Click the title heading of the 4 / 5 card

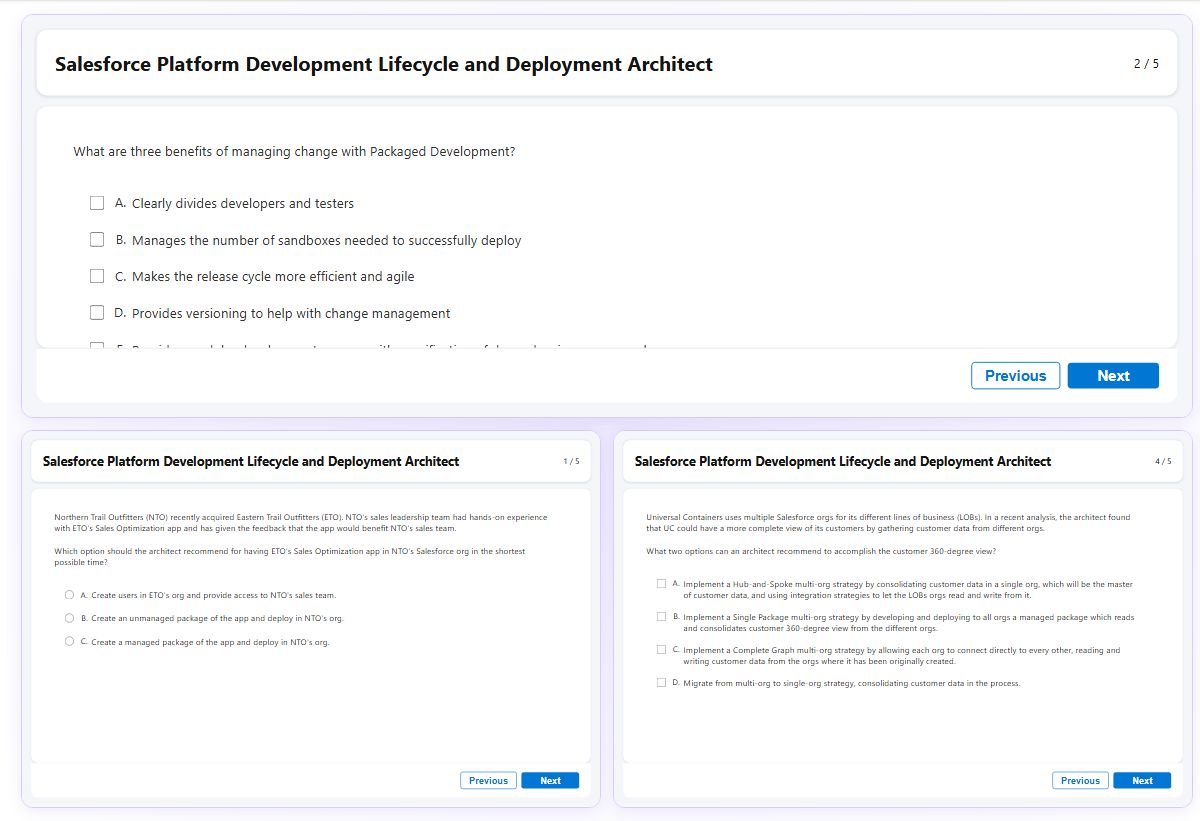point(843,462)
